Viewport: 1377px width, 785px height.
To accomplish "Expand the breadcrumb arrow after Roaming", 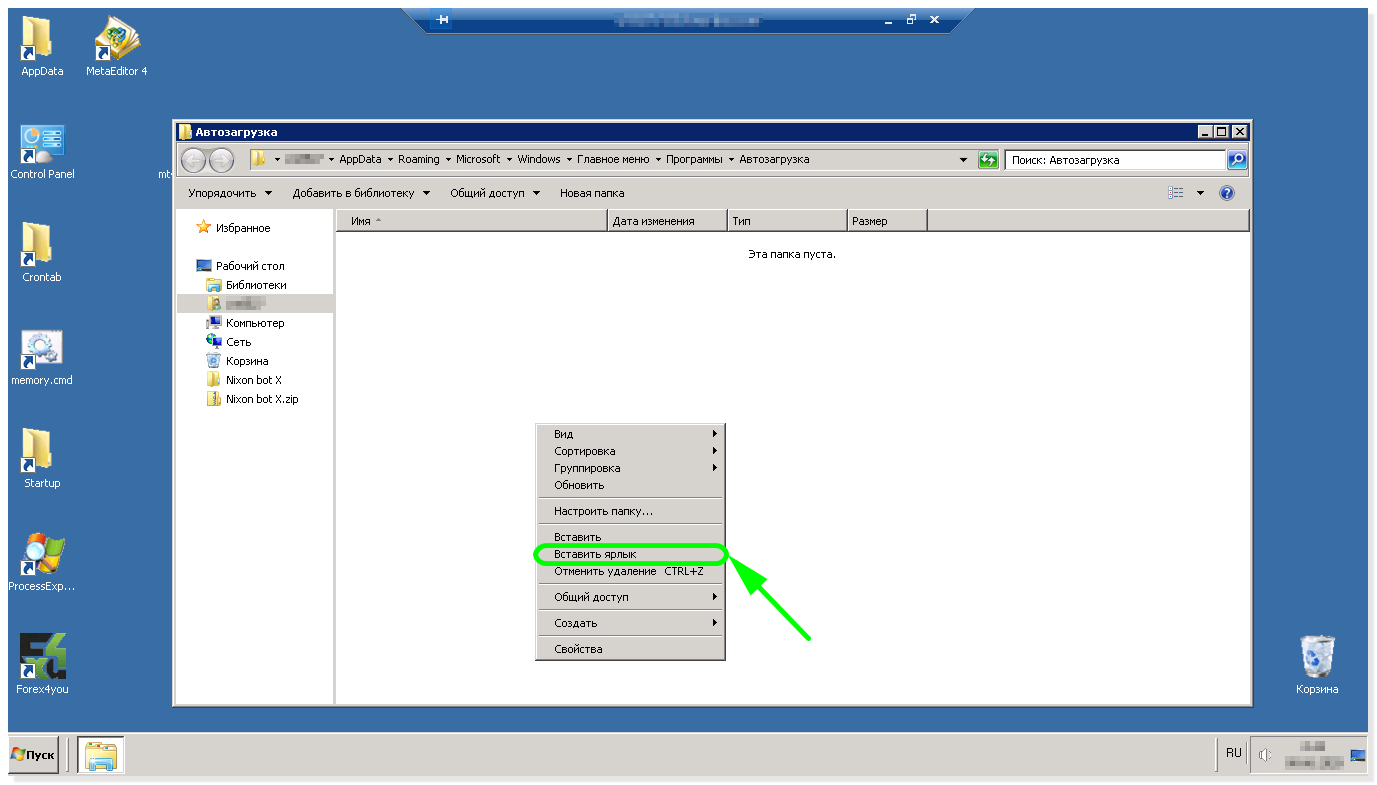I will tap(448, 160).
